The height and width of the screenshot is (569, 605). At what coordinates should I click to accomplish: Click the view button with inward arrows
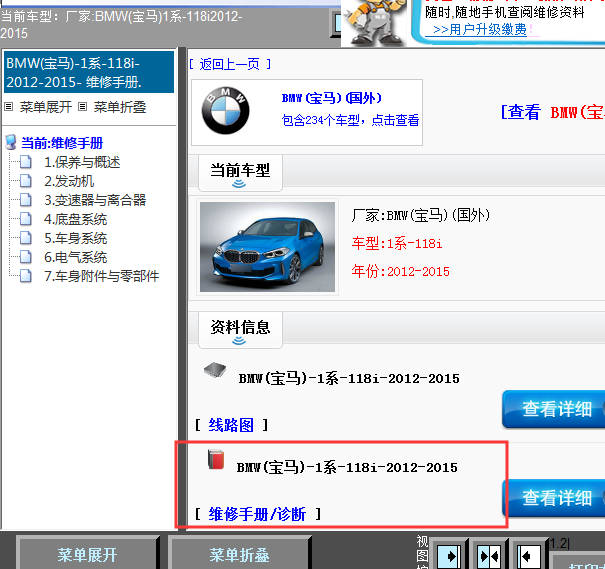[489, 556]
